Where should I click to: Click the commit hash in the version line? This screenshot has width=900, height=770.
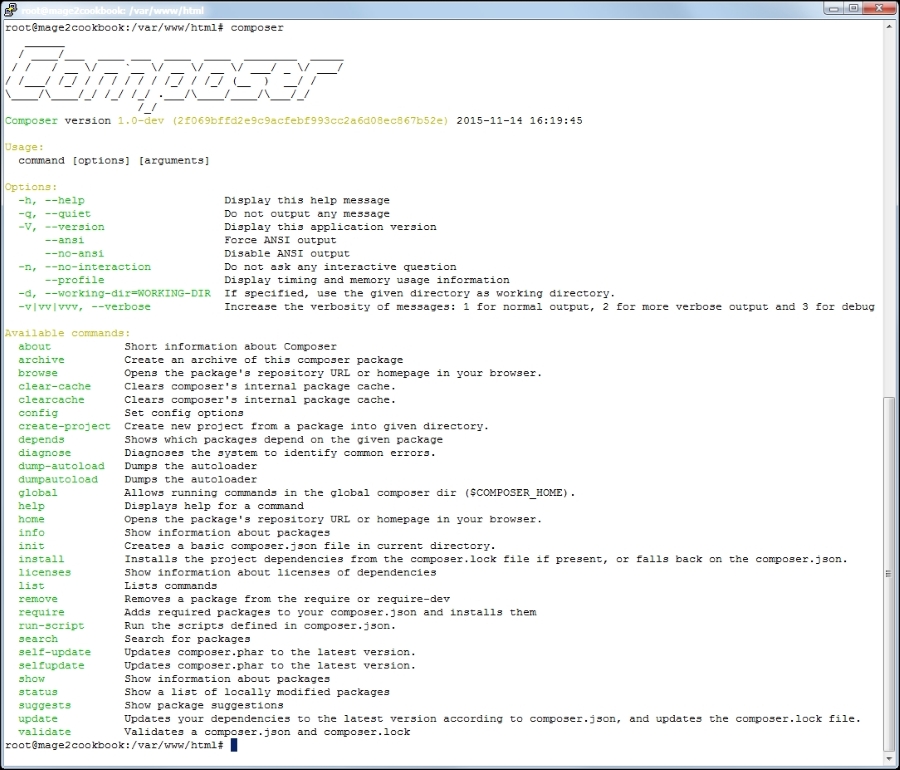310,120
